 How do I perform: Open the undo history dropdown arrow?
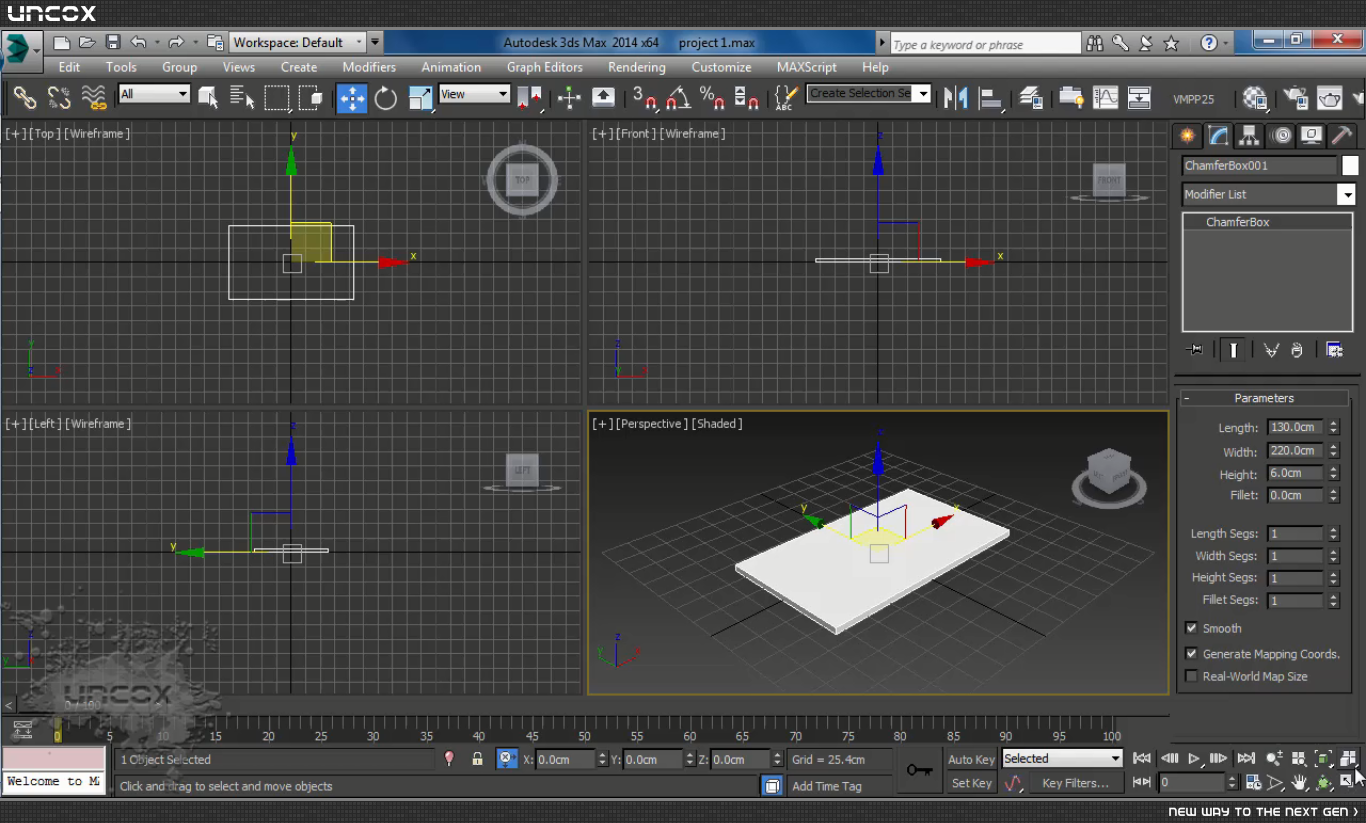(156, 43)
